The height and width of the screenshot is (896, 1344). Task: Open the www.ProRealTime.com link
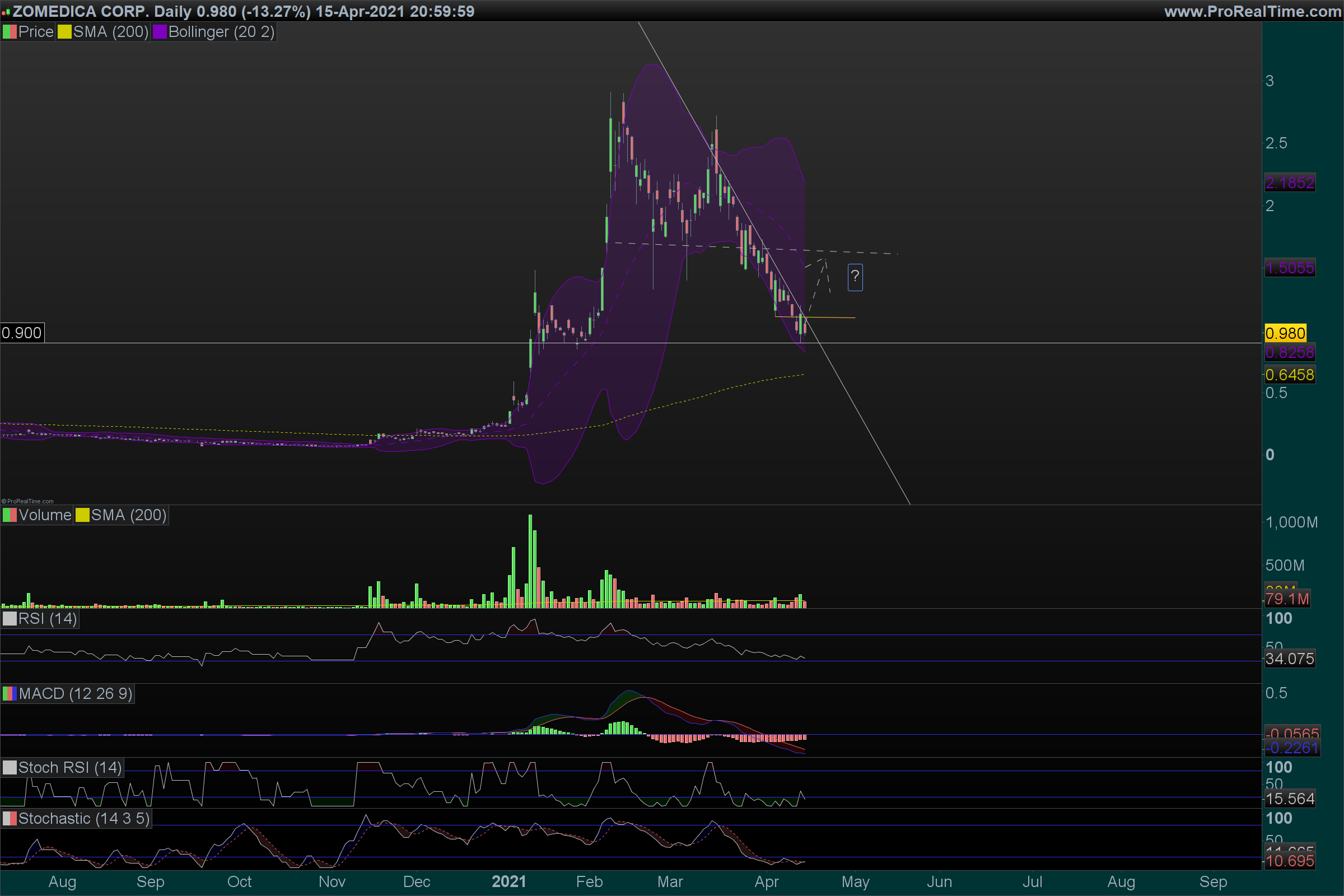click(x=1252, y=11)
